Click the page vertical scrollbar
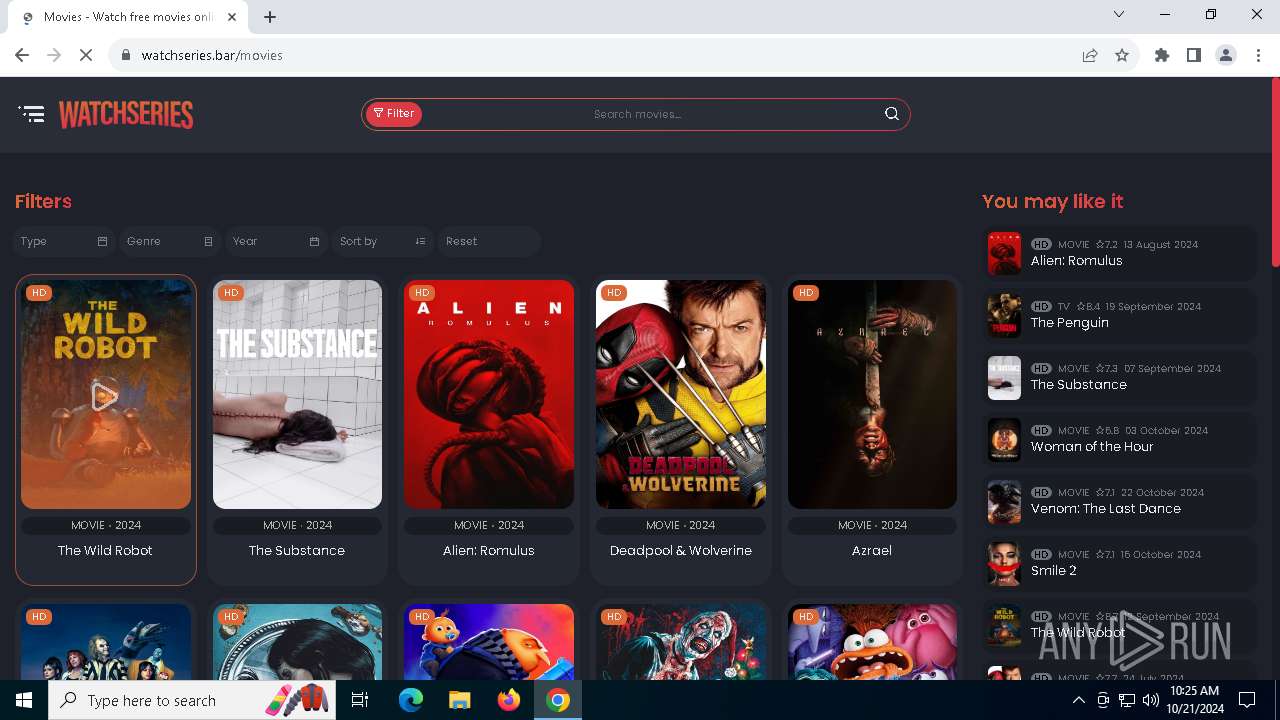Screen dimensions: 1280x720 tap(1274, 170)
